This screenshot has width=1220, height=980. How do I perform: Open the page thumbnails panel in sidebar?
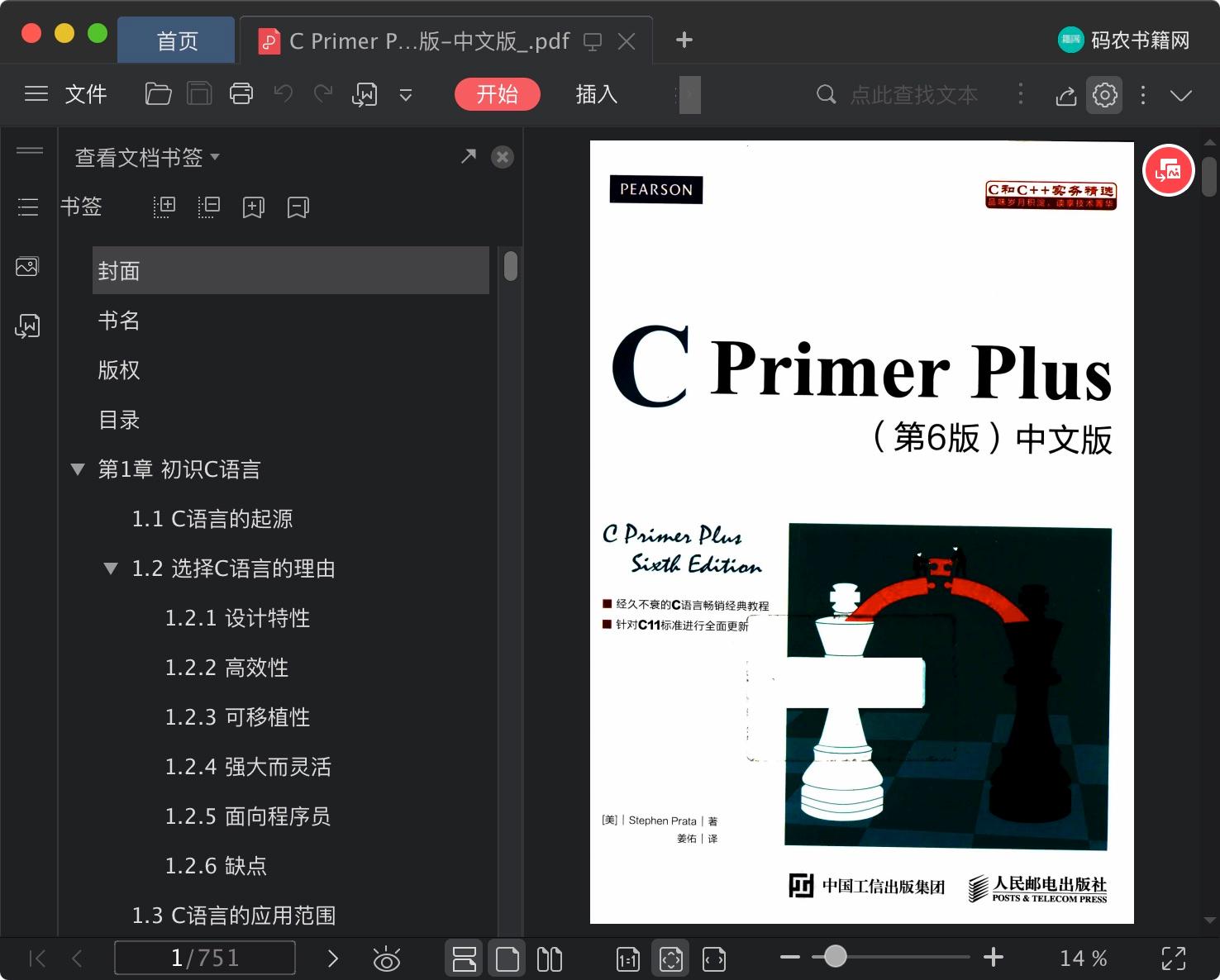pyautogui.click(x=27, y=266)
